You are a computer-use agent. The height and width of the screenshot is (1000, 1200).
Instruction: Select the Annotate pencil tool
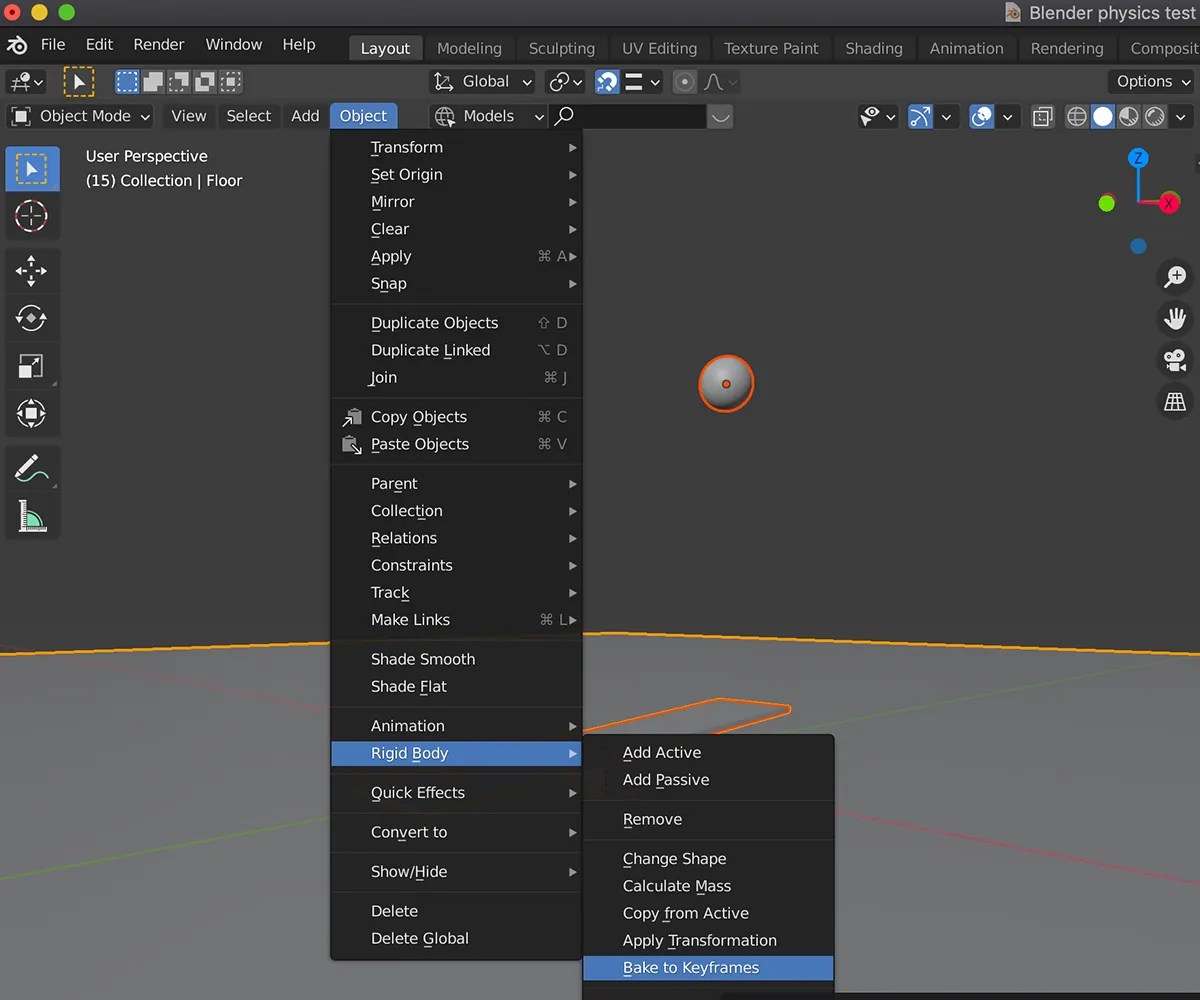[x=32, y=468]
